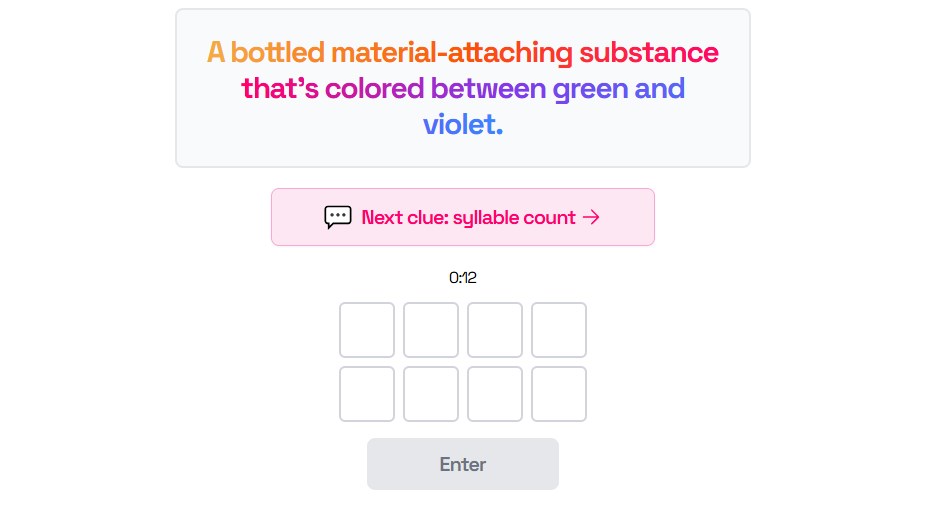Focus the first letter box in the bottom row
928x522 pixels.
[367, 394]
